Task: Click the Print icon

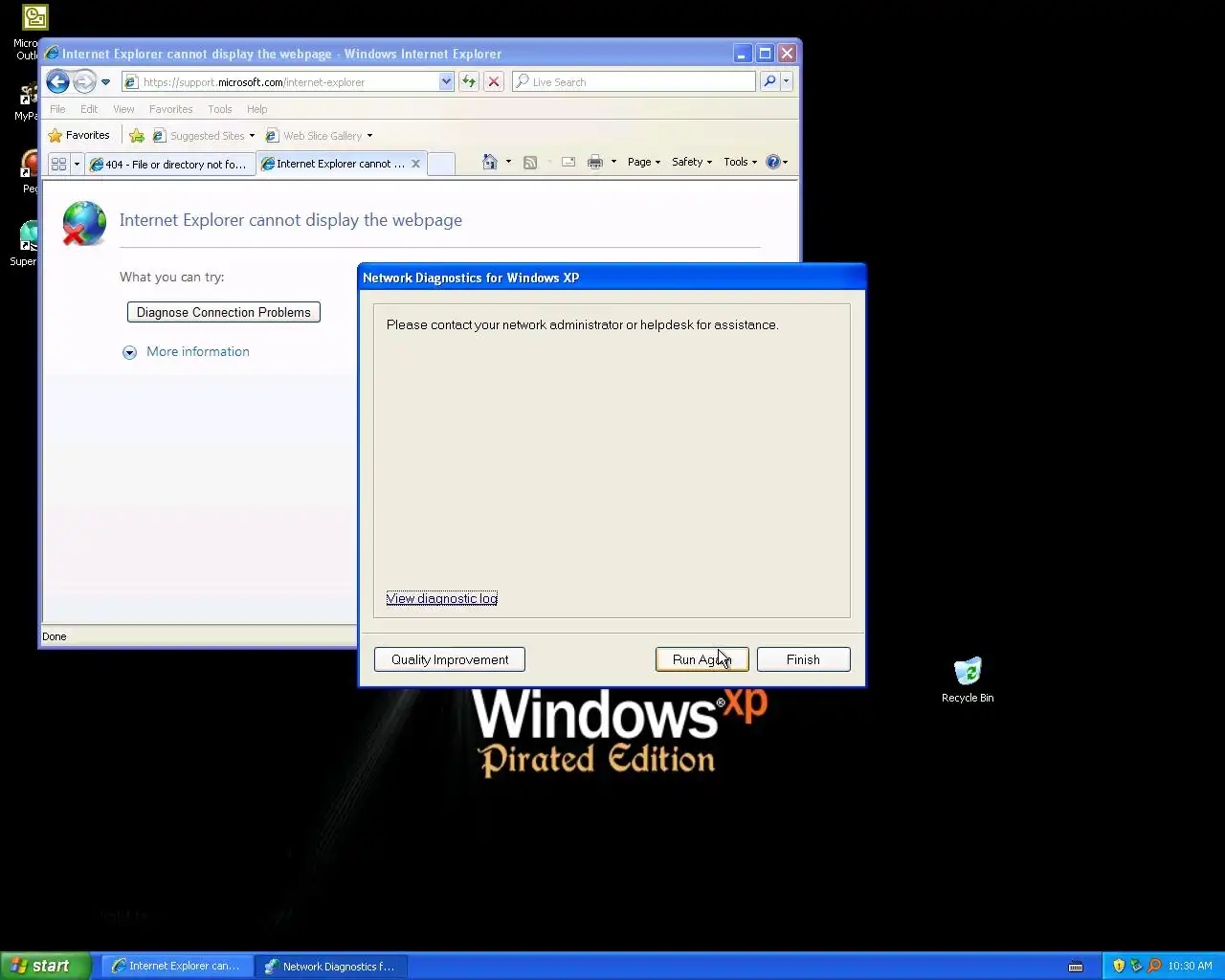Action: coord(595,162)
